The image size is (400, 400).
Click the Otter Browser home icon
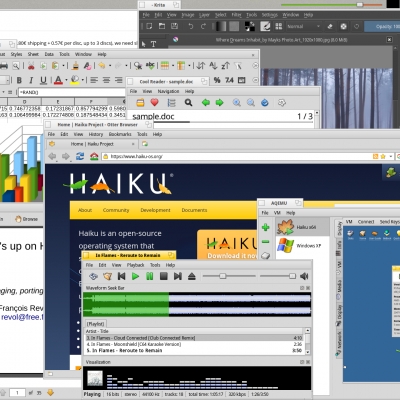coord(94,156)
